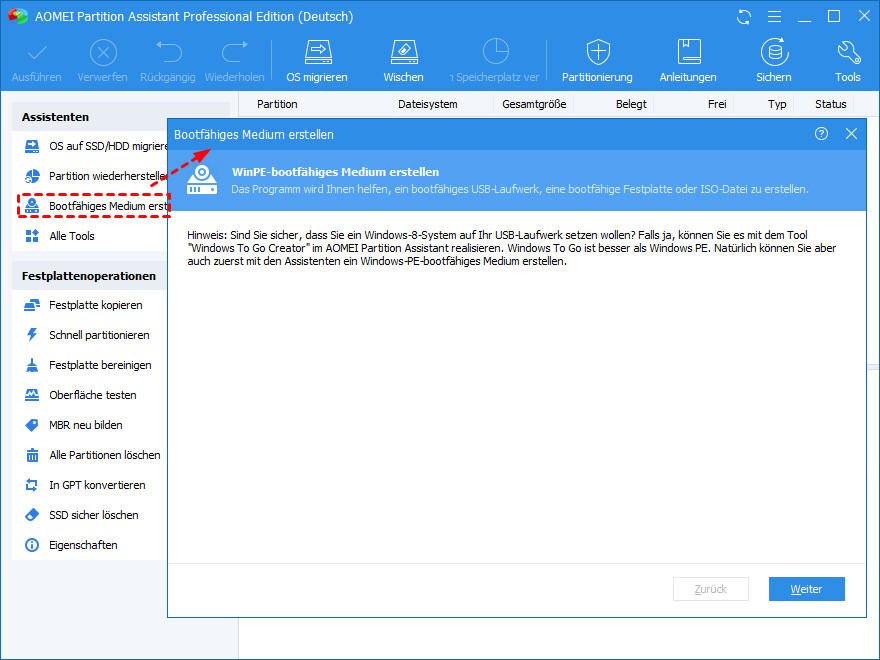This screenshot has width=880, height=660.
Task: Click the Wiederholen redo arrow
Action: (x=235, y=52)
